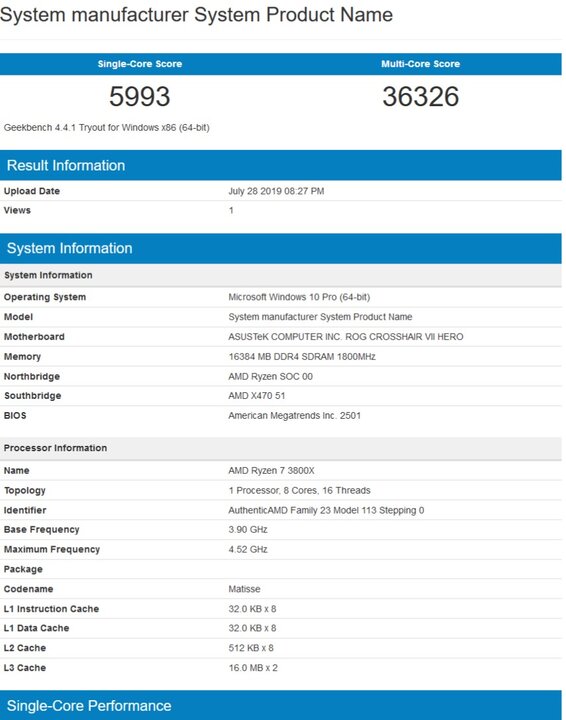The height and width of the screenshot is (720, 566).
Task: Click the Microsoft Windows 10 Pro value
Action: (299, 297)
